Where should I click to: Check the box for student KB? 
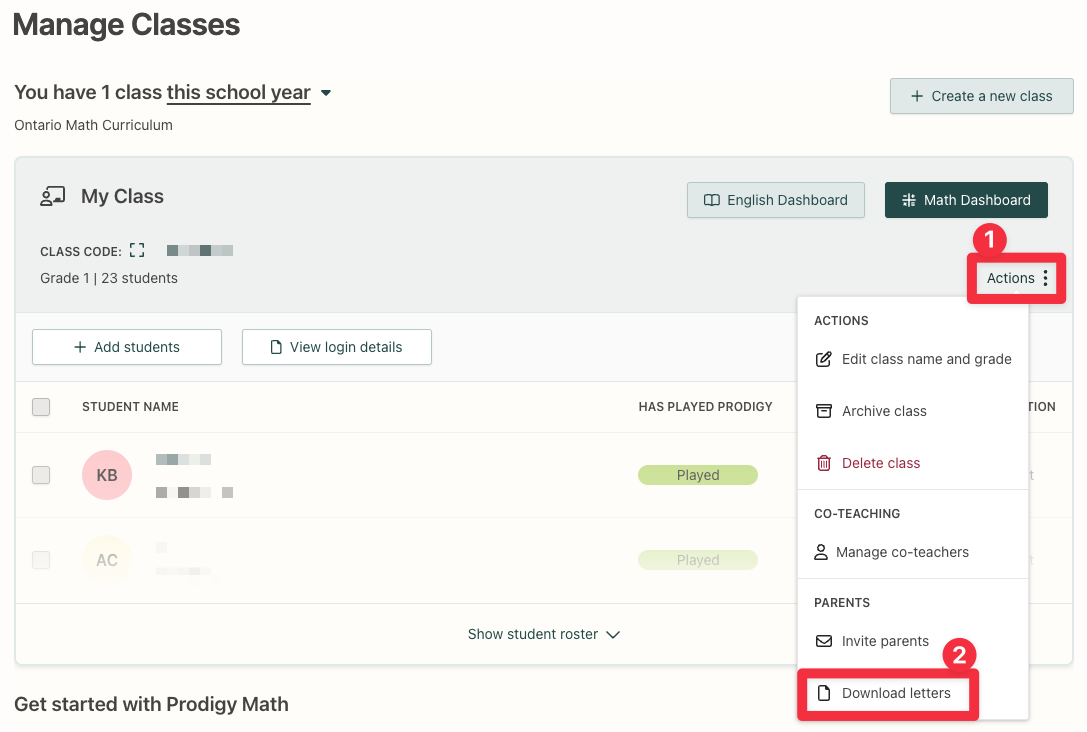[41, 475]
